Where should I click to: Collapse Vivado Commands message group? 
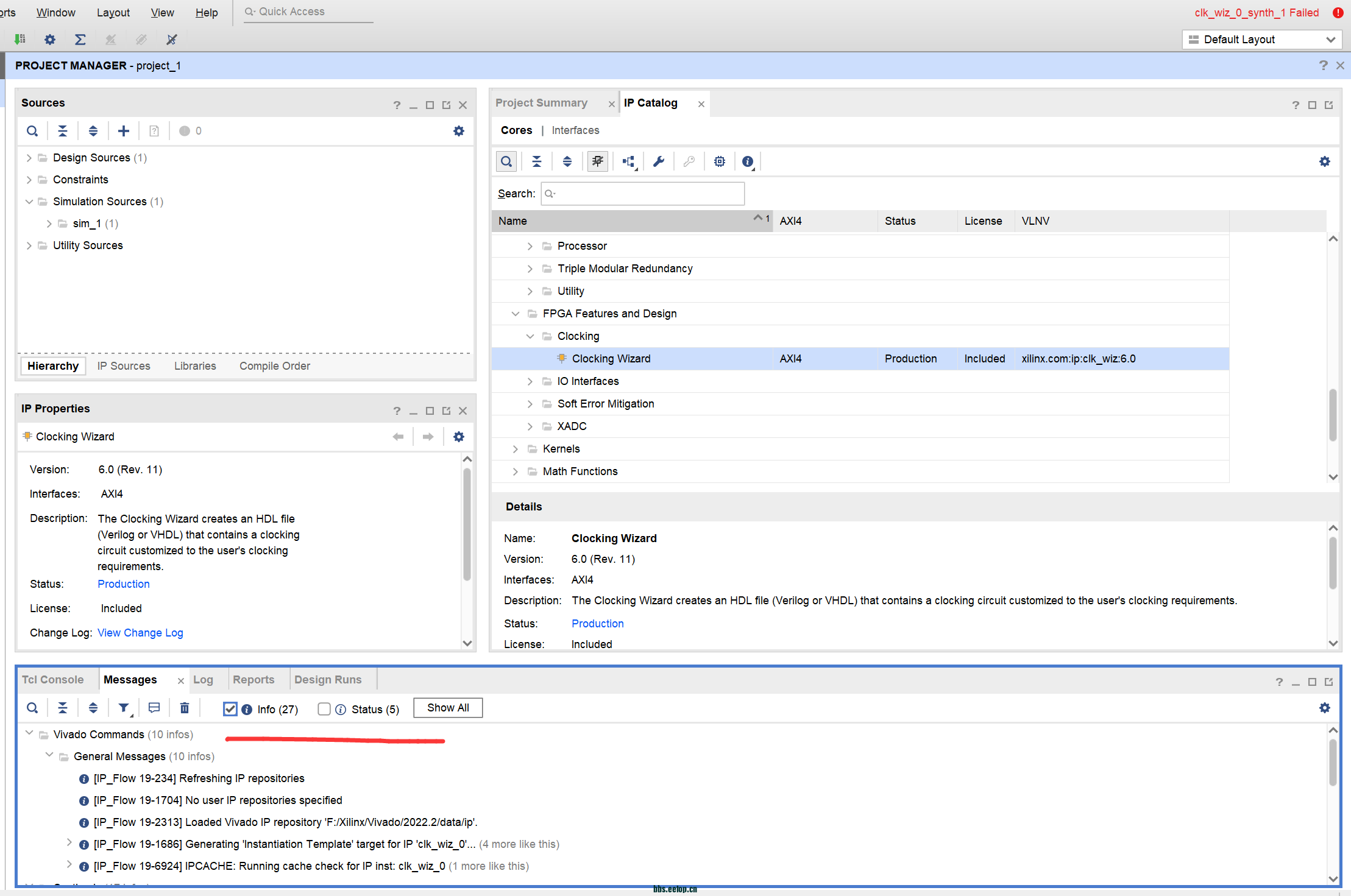(29, 733)
